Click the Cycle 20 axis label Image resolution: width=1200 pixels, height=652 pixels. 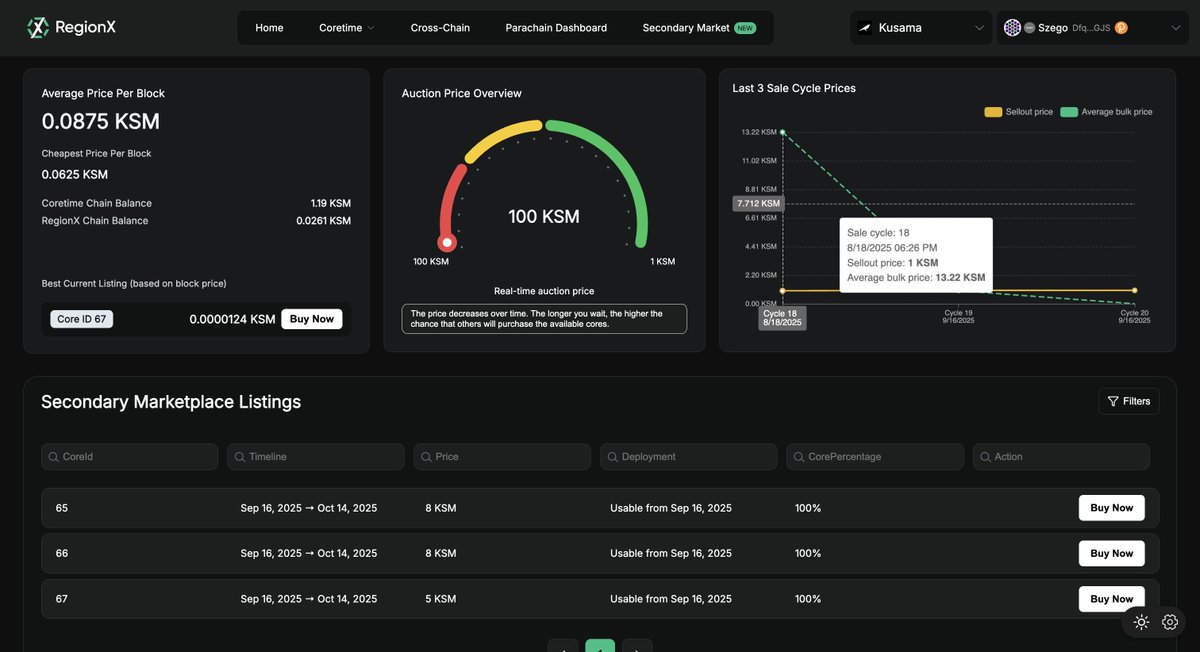(1134, 318)
